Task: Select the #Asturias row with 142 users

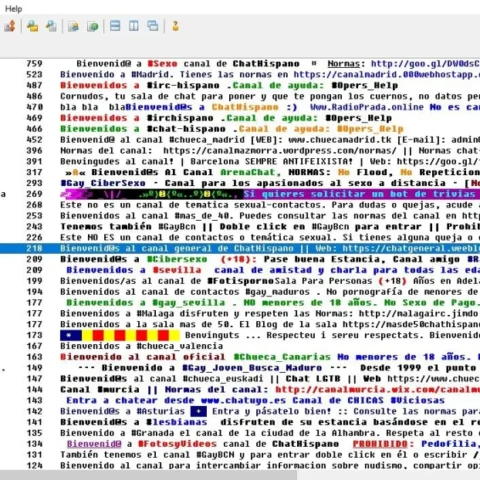Action: click(x=240, y=411)
